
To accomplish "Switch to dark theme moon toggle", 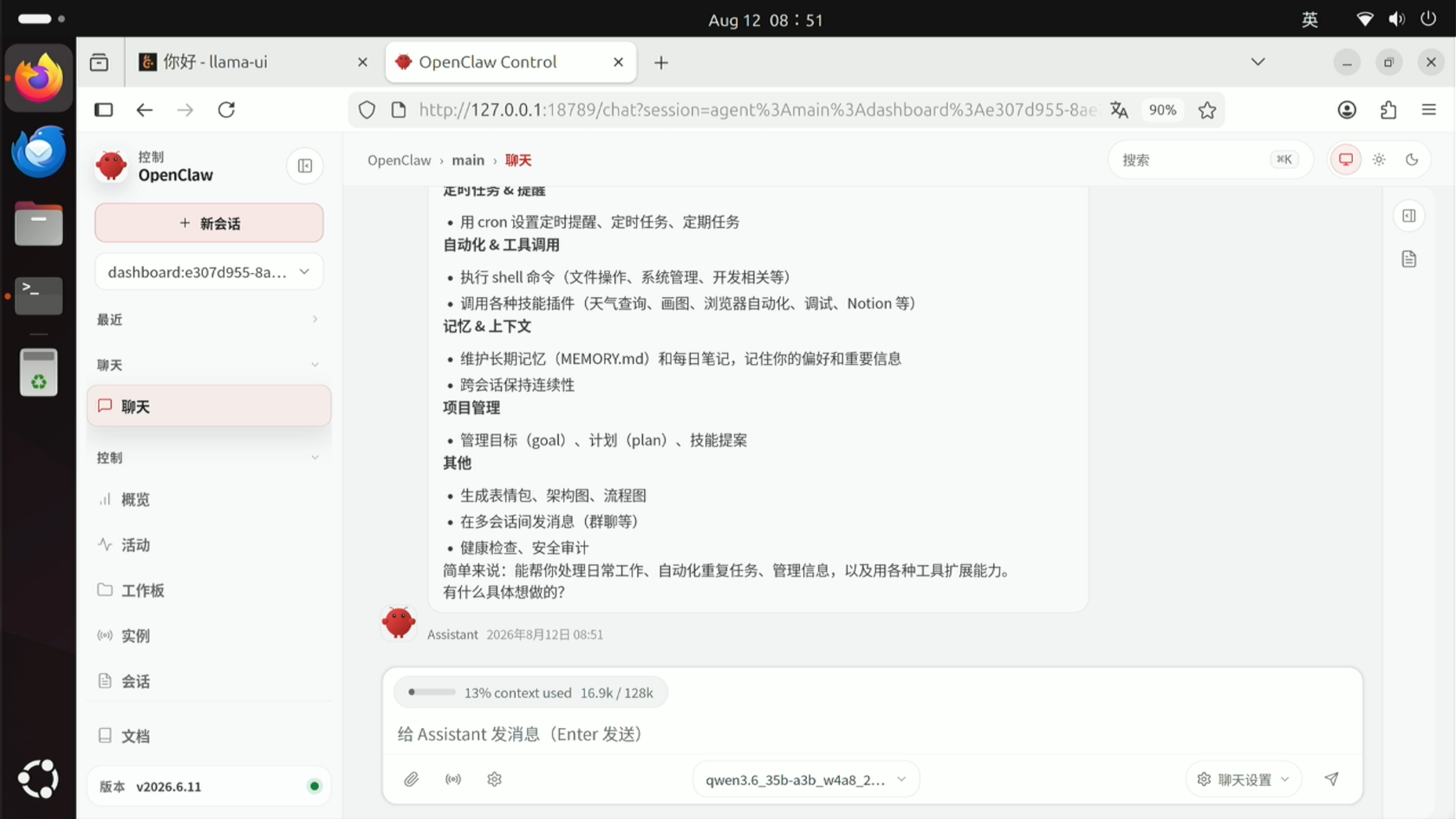I will click(1412, 159).
